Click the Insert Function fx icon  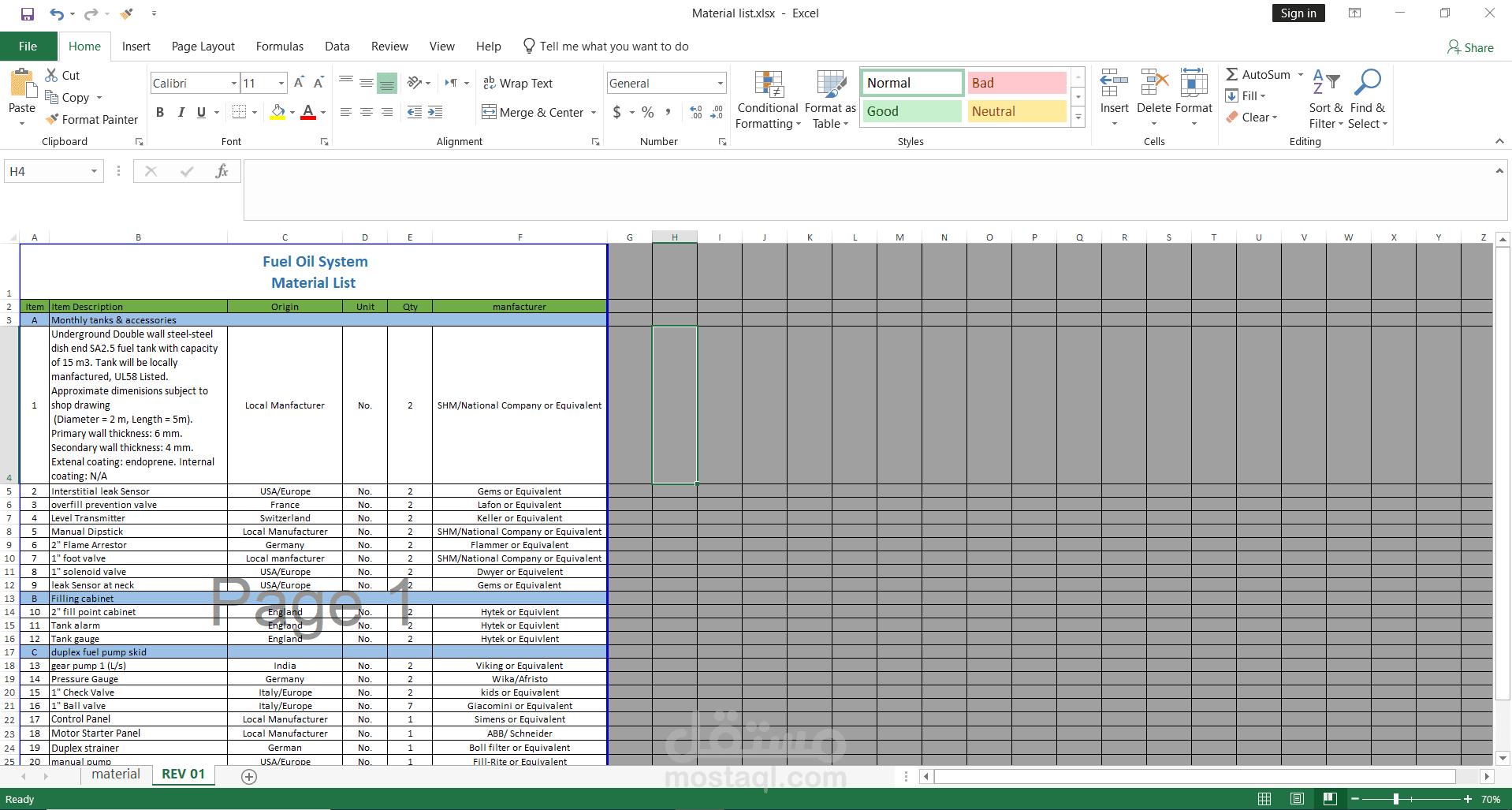pos(222,171)
